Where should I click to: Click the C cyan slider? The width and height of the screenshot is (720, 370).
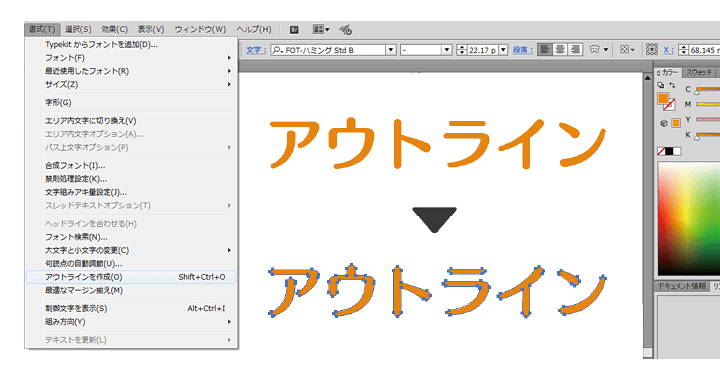[x=708, y=89]
